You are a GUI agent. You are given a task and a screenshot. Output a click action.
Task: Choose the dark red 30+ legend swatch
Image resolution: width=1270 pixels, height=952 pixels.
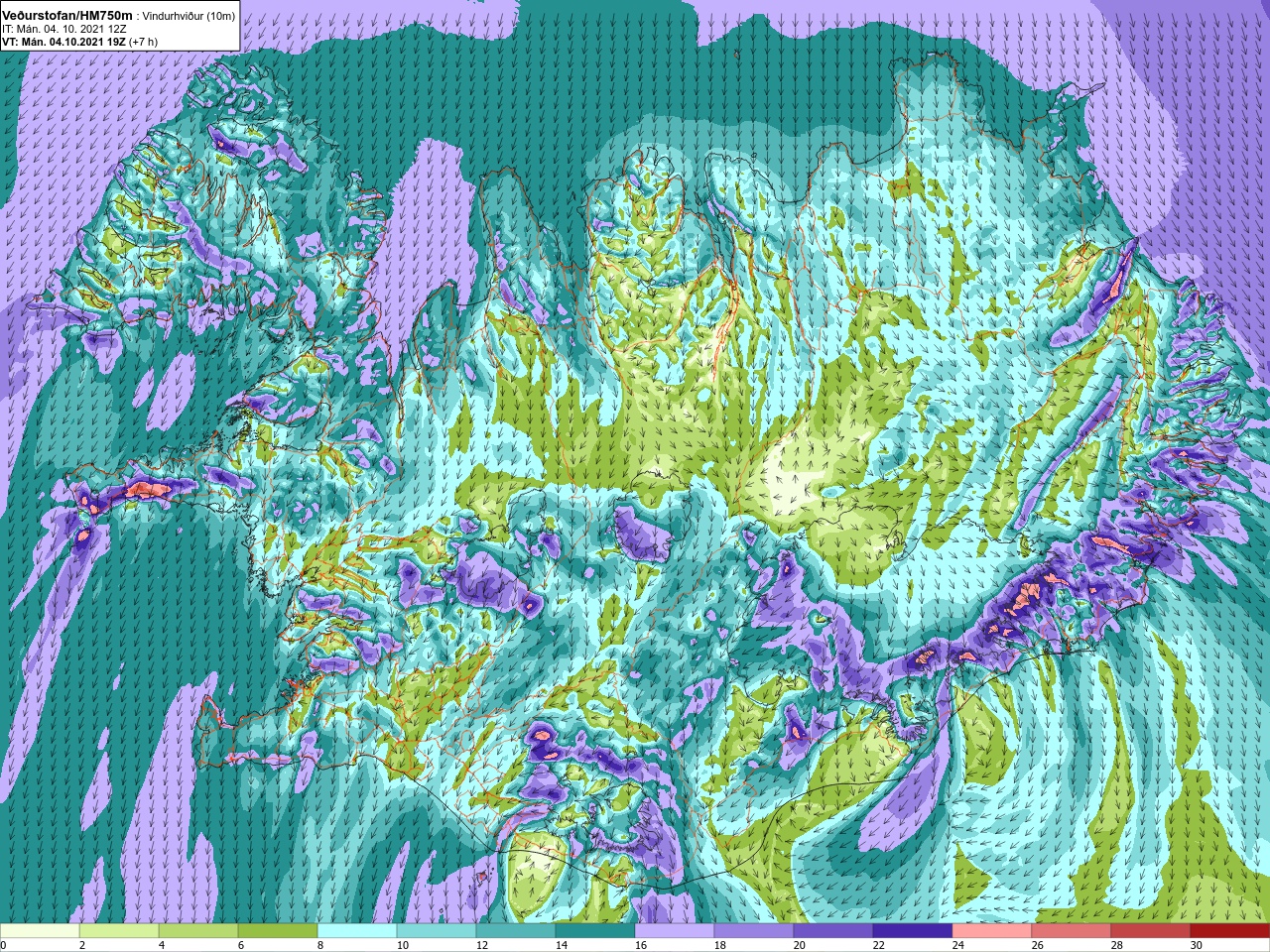point(1230,931)
